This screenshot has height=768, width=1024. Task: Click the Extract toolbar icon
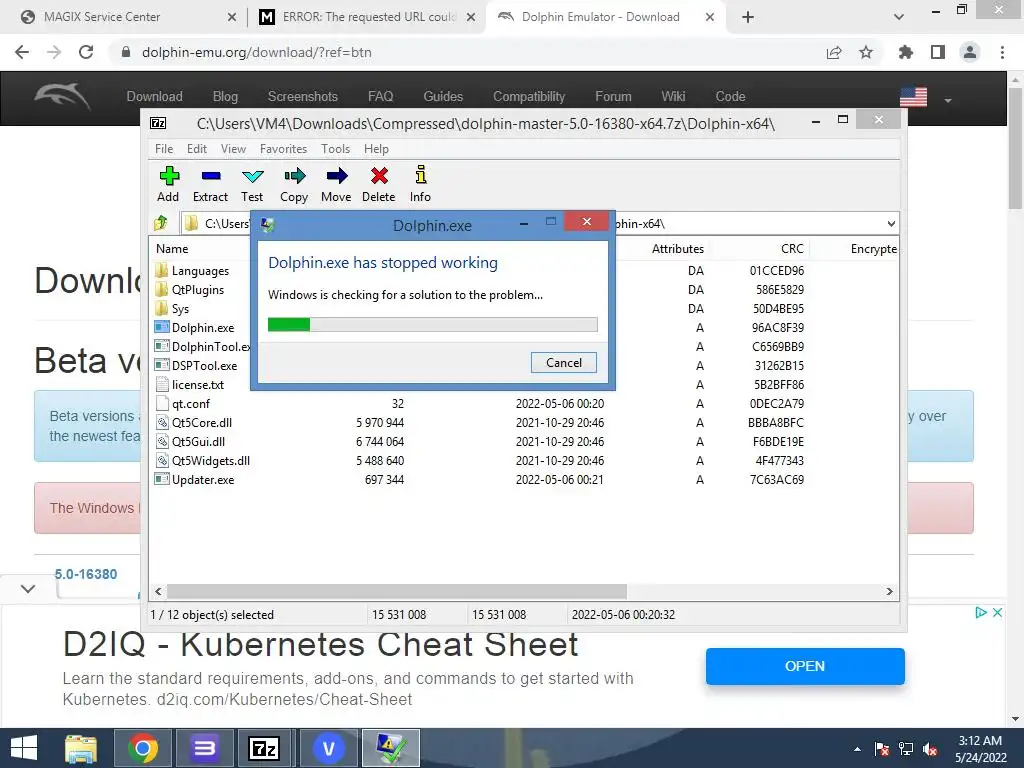[210, 176]
